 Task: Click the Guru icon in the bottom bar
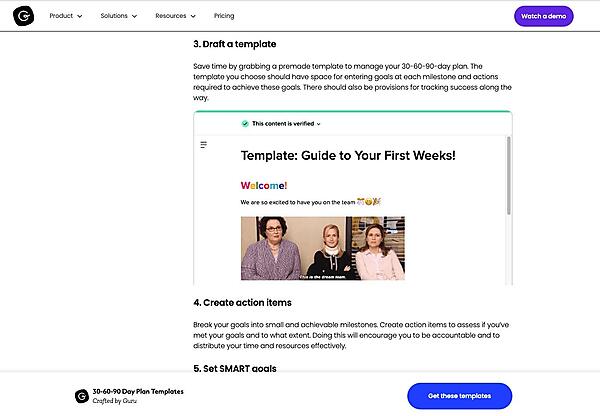tap(82, 396)
